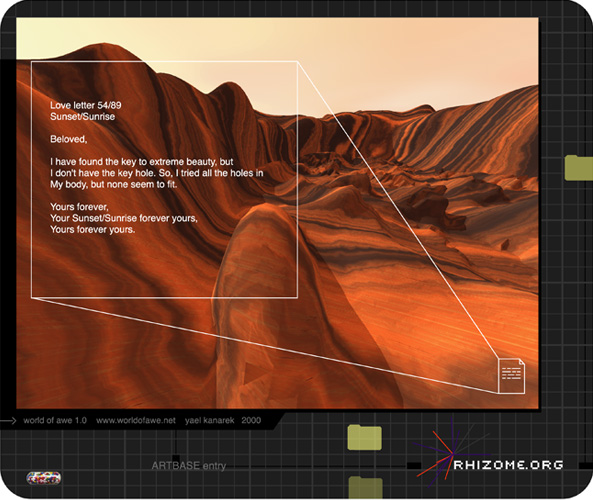This screenshot has height=500, width=593.
Task: Click 'Your Sunset/Sunrise forever yours,' line
Action: pos(124,218)
